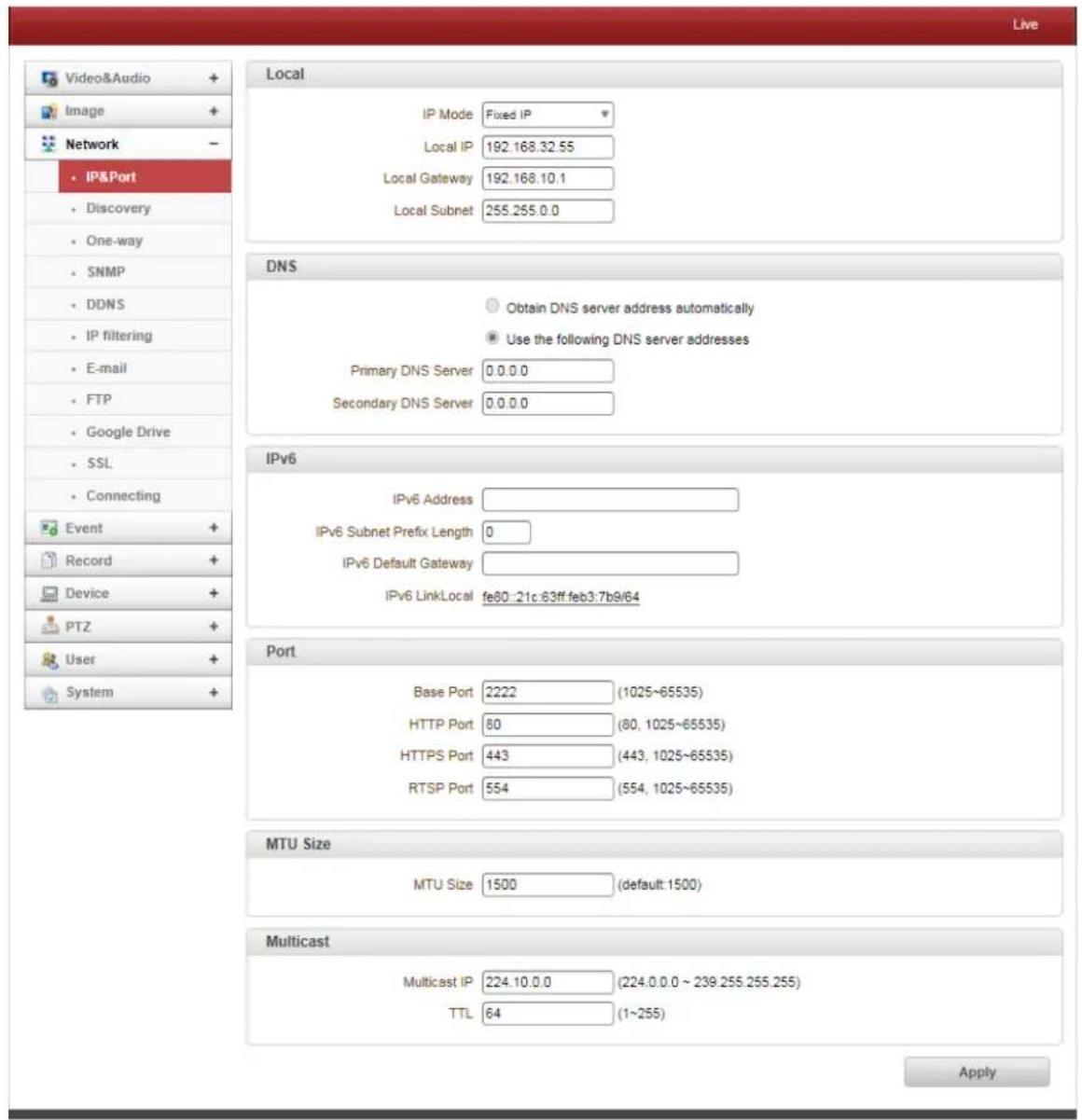Expand the Image section plus sign
1082x1120 pixels.
pyautogui.click(x=214, y=111)
